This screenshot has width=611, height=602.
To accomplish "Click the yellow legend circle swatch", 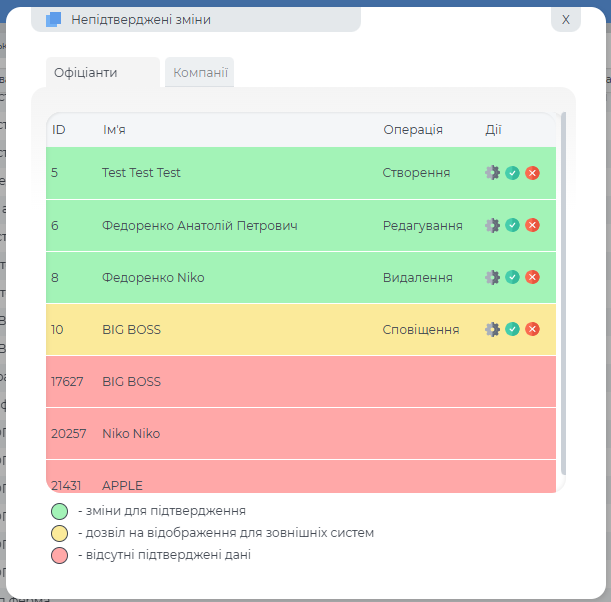I will click(60, 533).
